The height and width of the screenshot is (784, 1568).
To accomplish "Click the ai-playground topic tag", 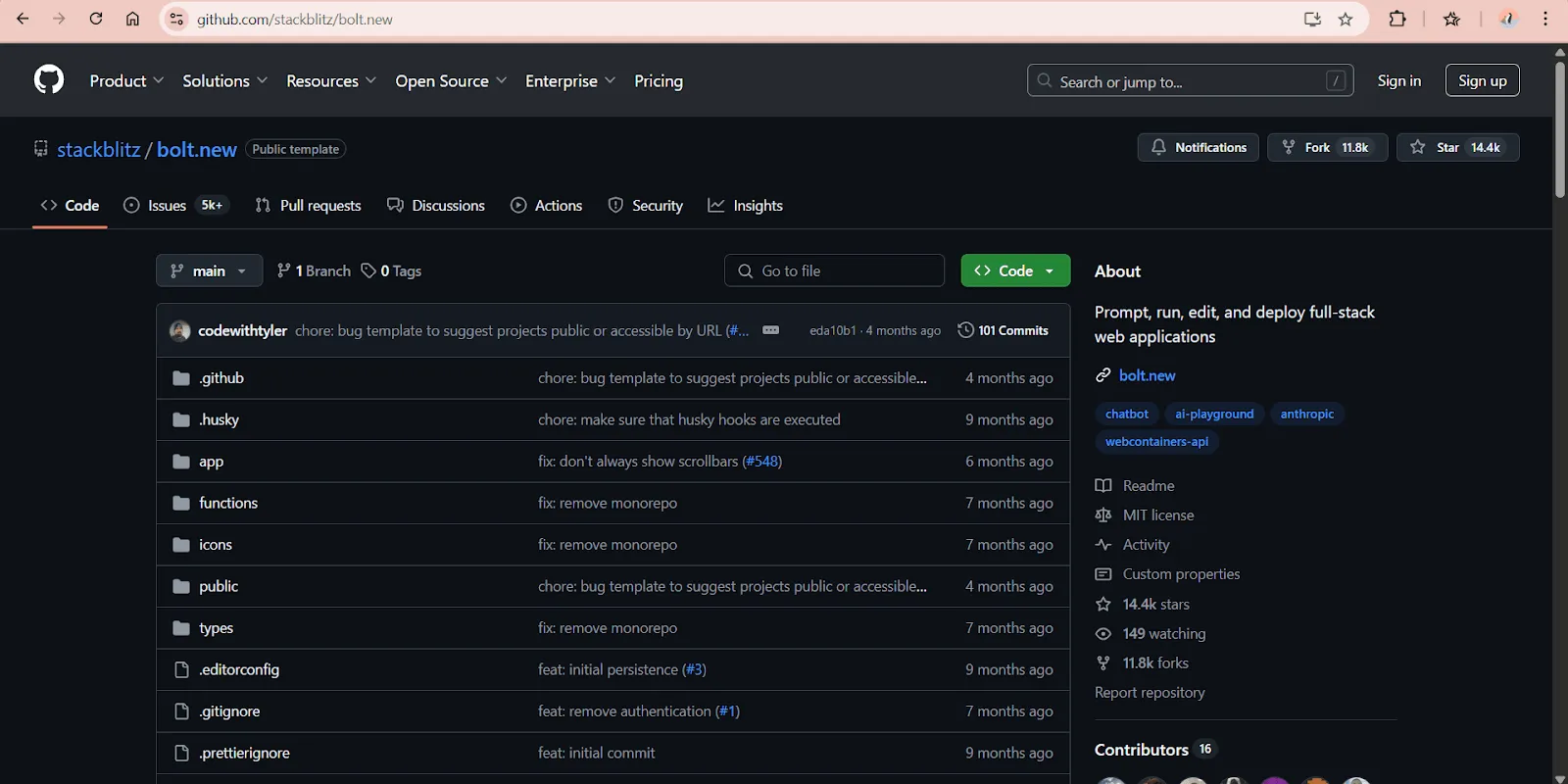I will (x=1214, y=414).
